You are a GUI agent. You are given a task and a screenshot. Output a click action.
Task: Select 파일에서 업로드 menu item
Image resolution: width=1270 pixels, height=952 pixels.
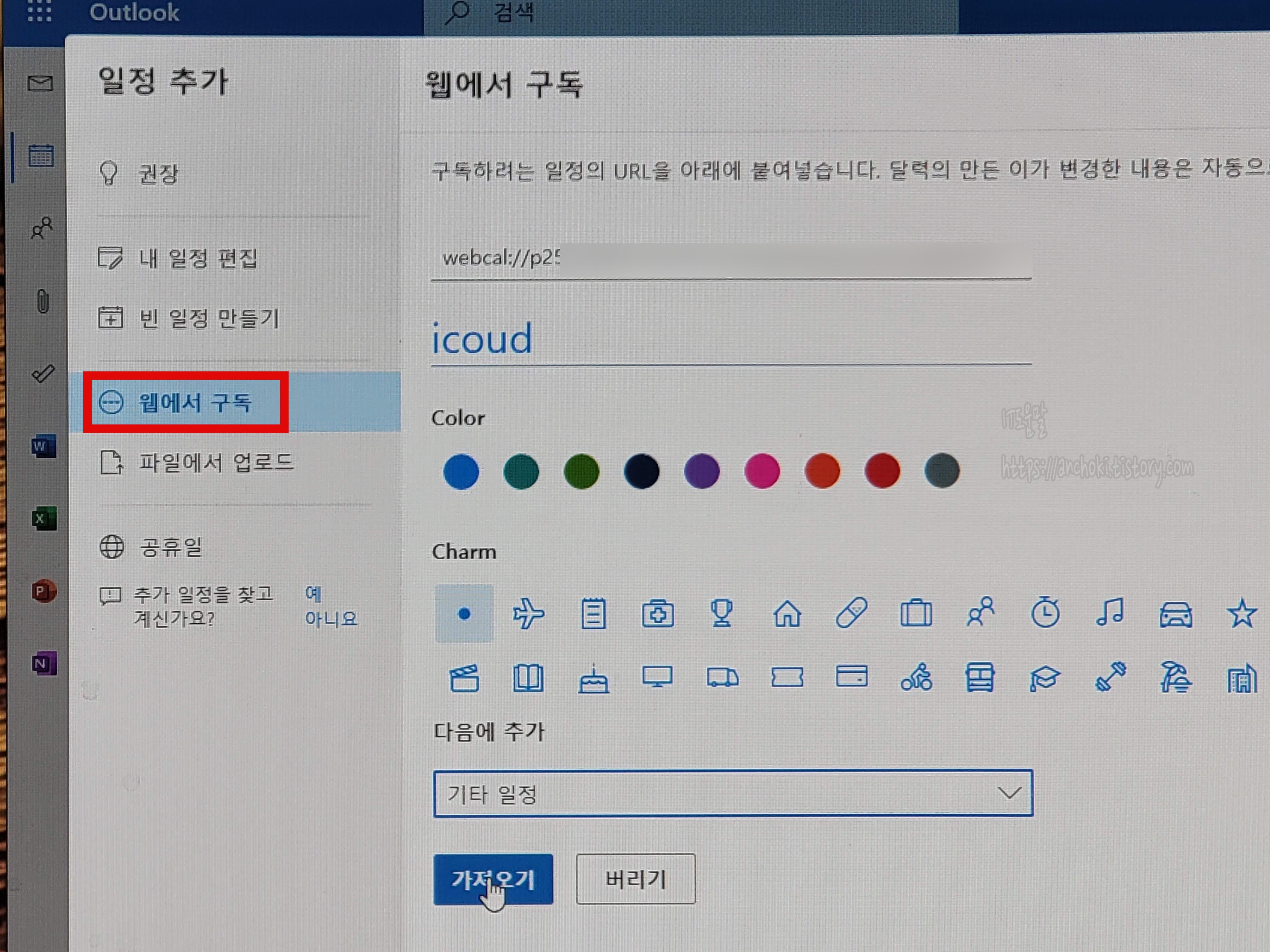(215, 462)
